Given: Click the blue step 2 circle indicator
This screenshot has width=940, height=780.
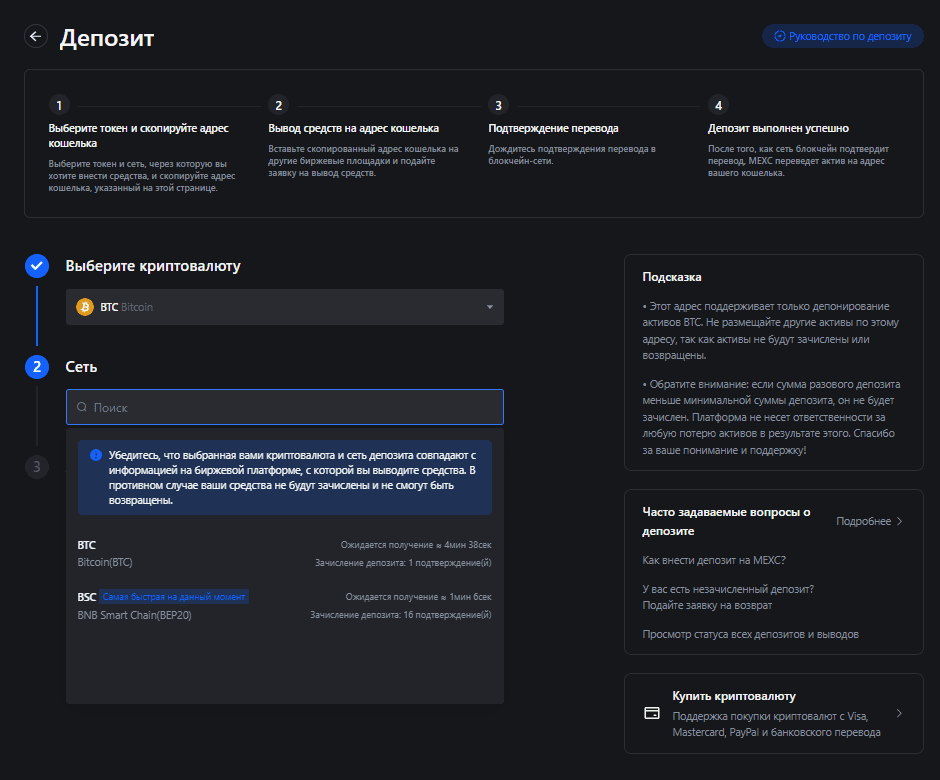Looking at the screenshot, I should (37, 367).
